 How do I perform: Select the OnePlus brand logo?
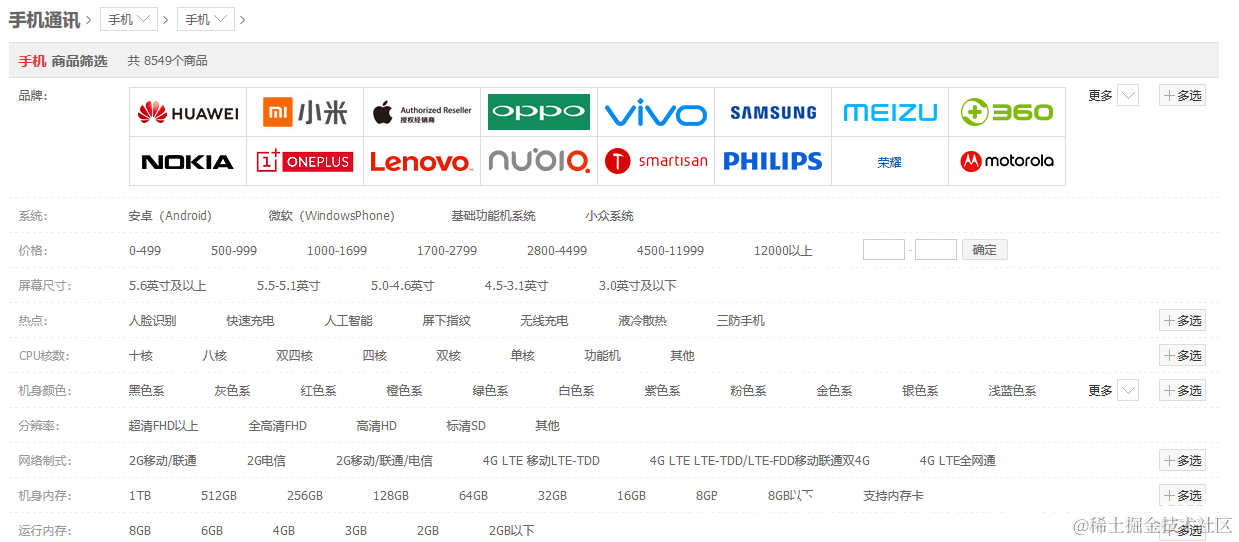point(305,161)
